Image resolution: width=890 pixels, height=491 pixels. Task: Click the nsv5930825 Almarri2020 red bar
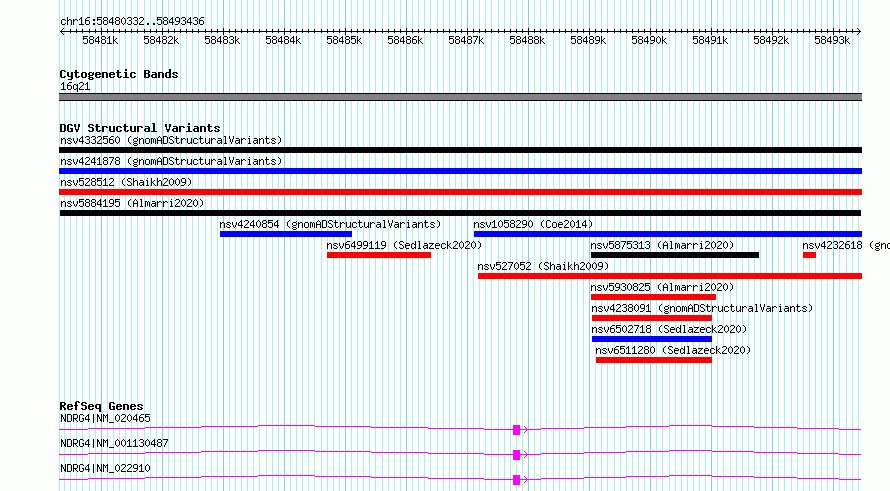tap(653, 297)
